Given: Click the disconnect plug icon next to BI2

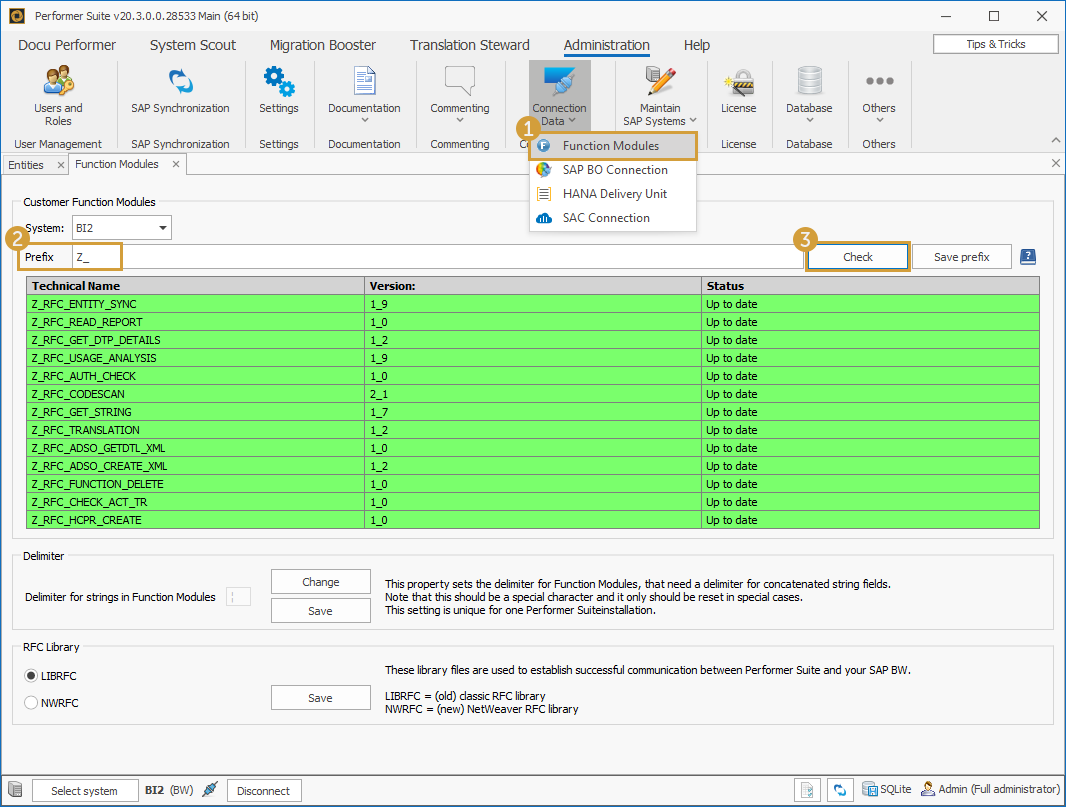Looking at the screenshot, I should [209, 789].
